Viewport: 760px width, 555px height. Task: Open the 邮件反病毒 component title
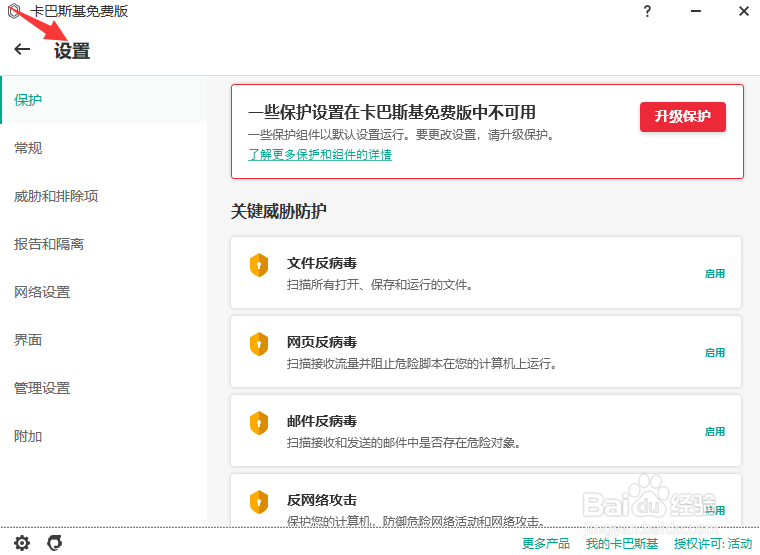click(322, 421)
